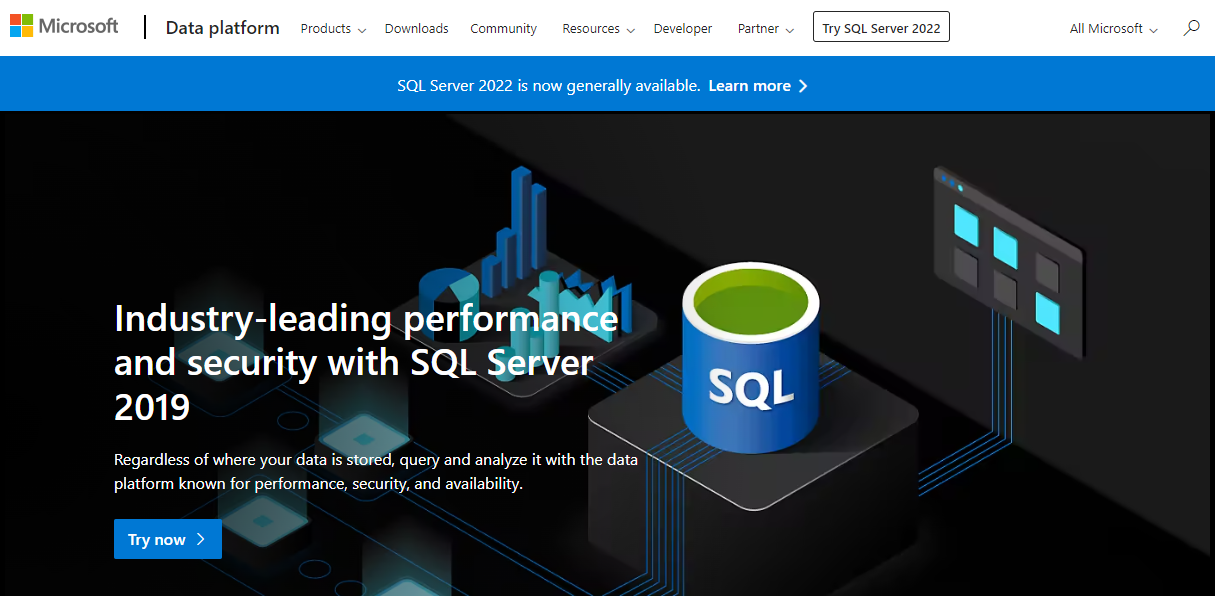Expand the Partner dropdown menu

[765, 29]
